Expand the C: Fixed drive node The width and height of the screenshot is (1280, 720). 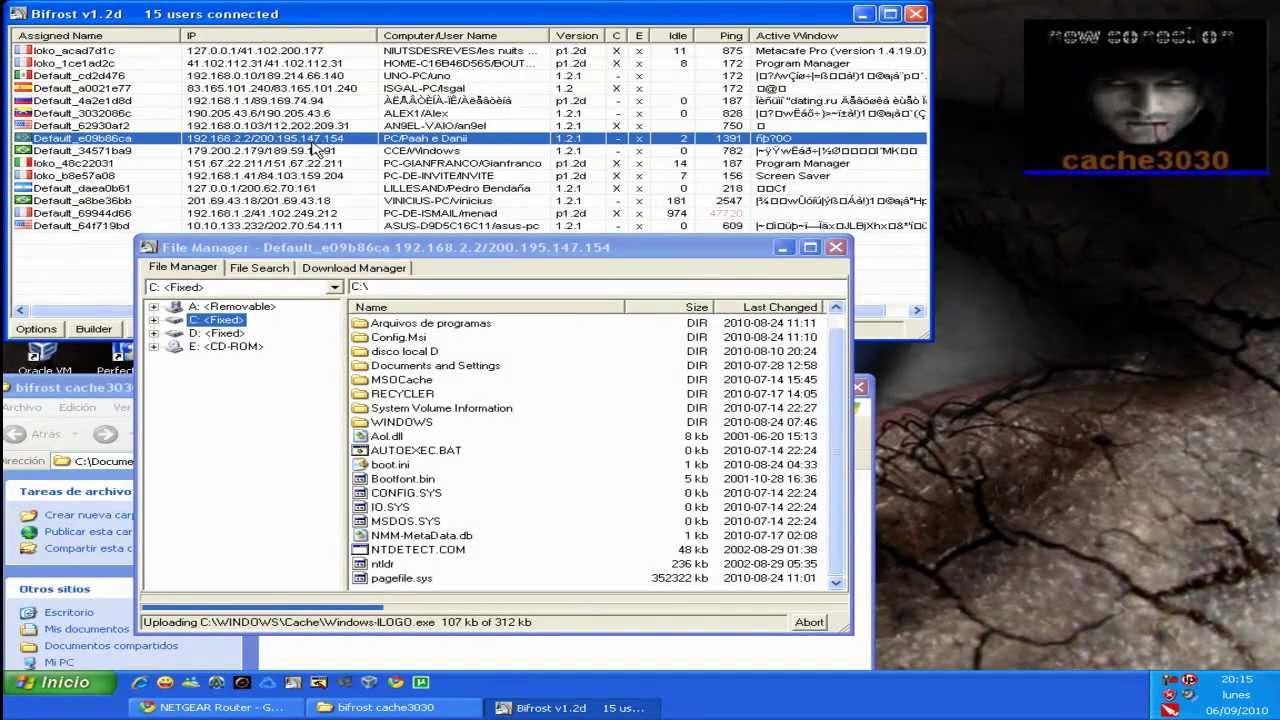pos(153,320)
